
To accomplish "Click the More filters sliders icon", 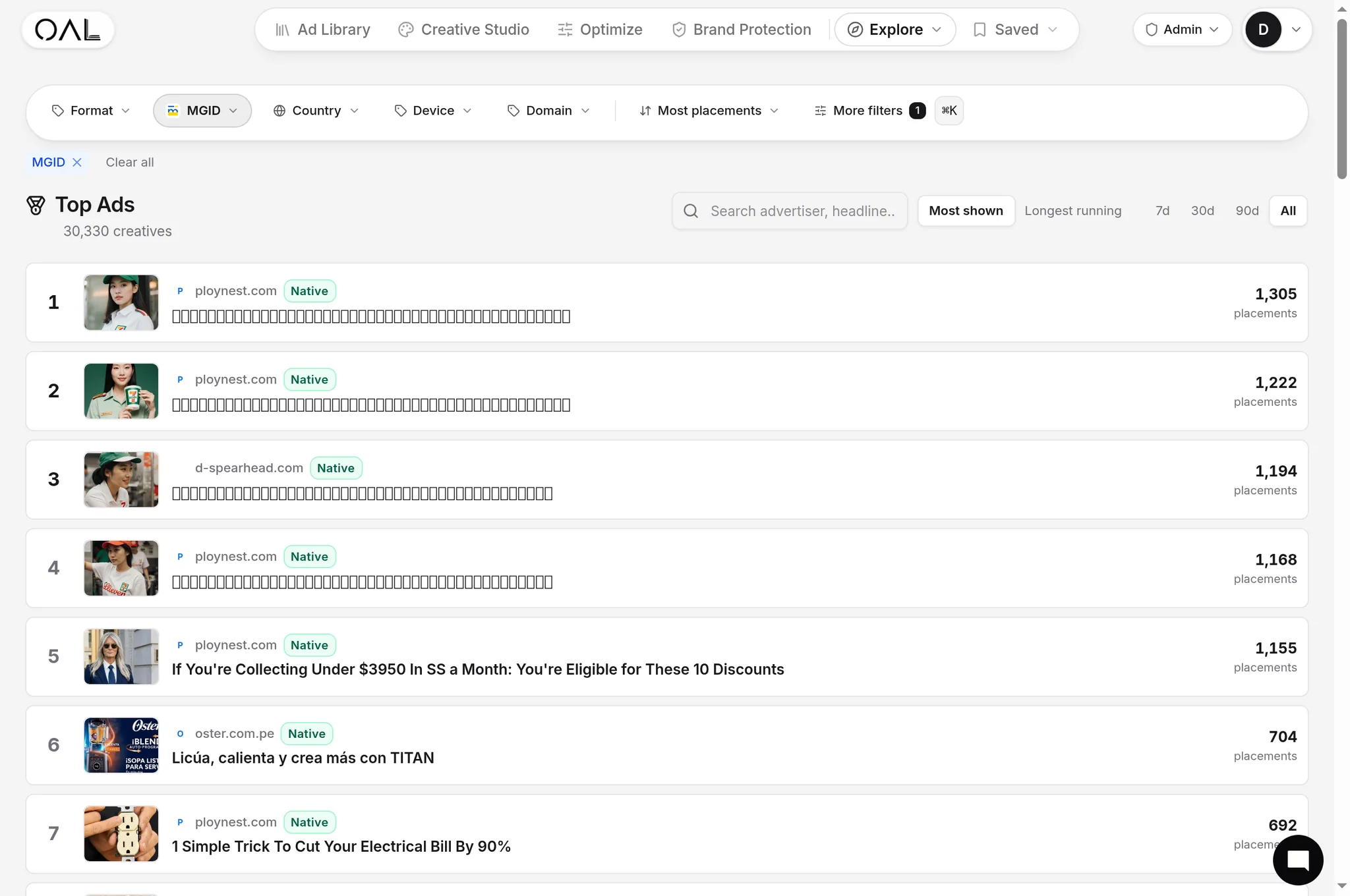I will 820,111.
